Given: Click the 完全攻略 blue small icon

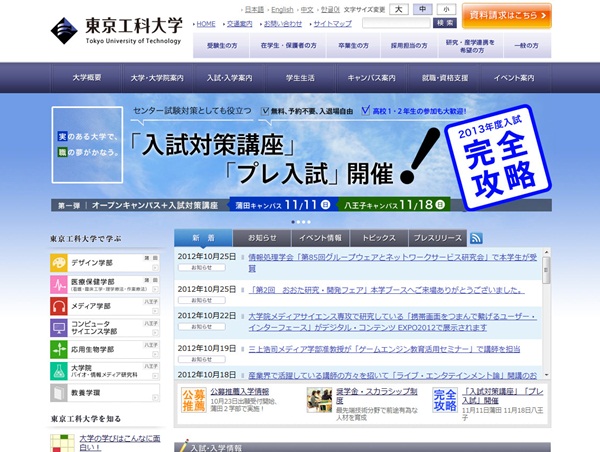Looking at the screenshot, I should pyautogui.click(x=445, y=400).
